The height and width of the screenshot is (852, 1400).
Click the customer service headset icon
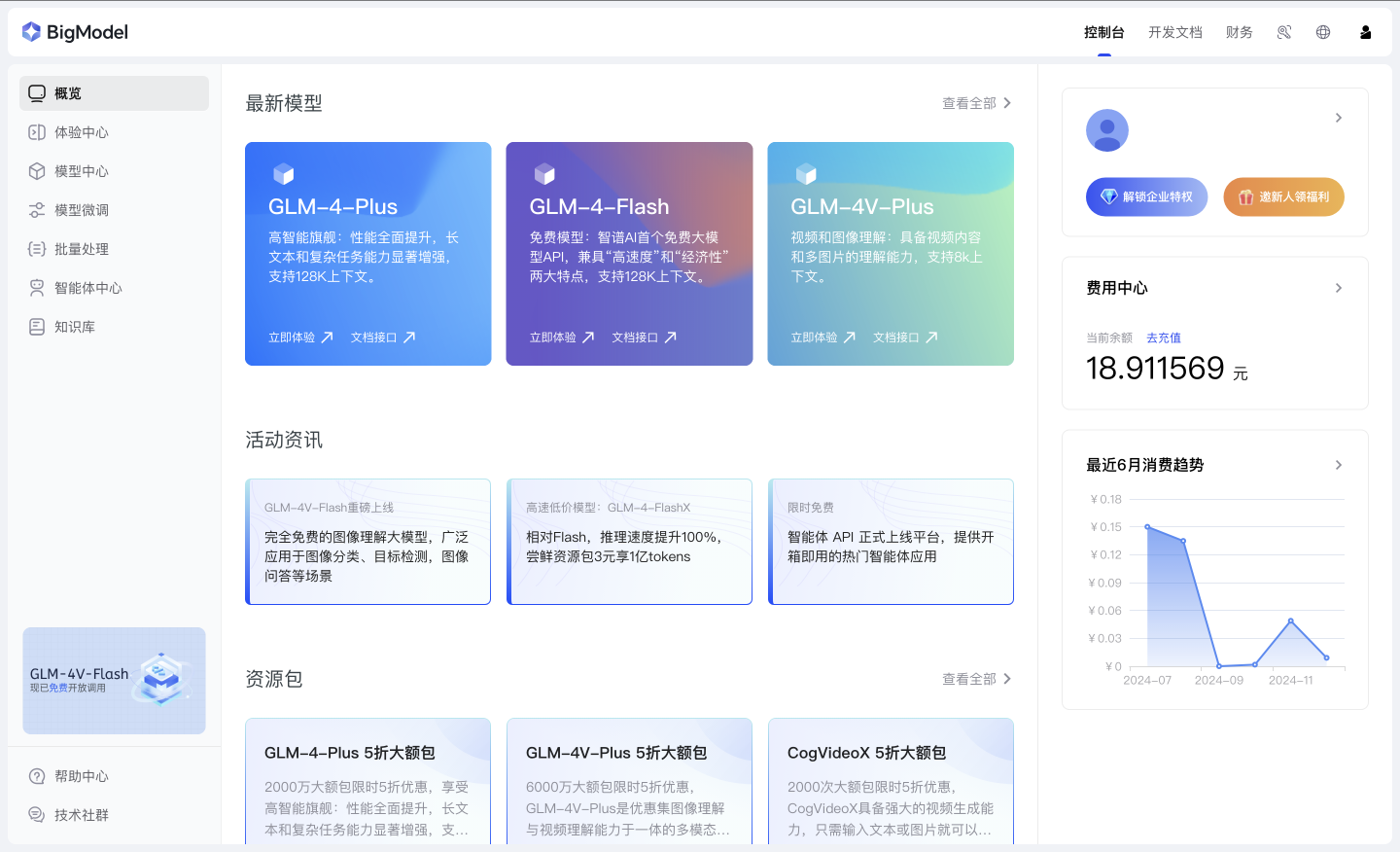tap(1284, 32)
